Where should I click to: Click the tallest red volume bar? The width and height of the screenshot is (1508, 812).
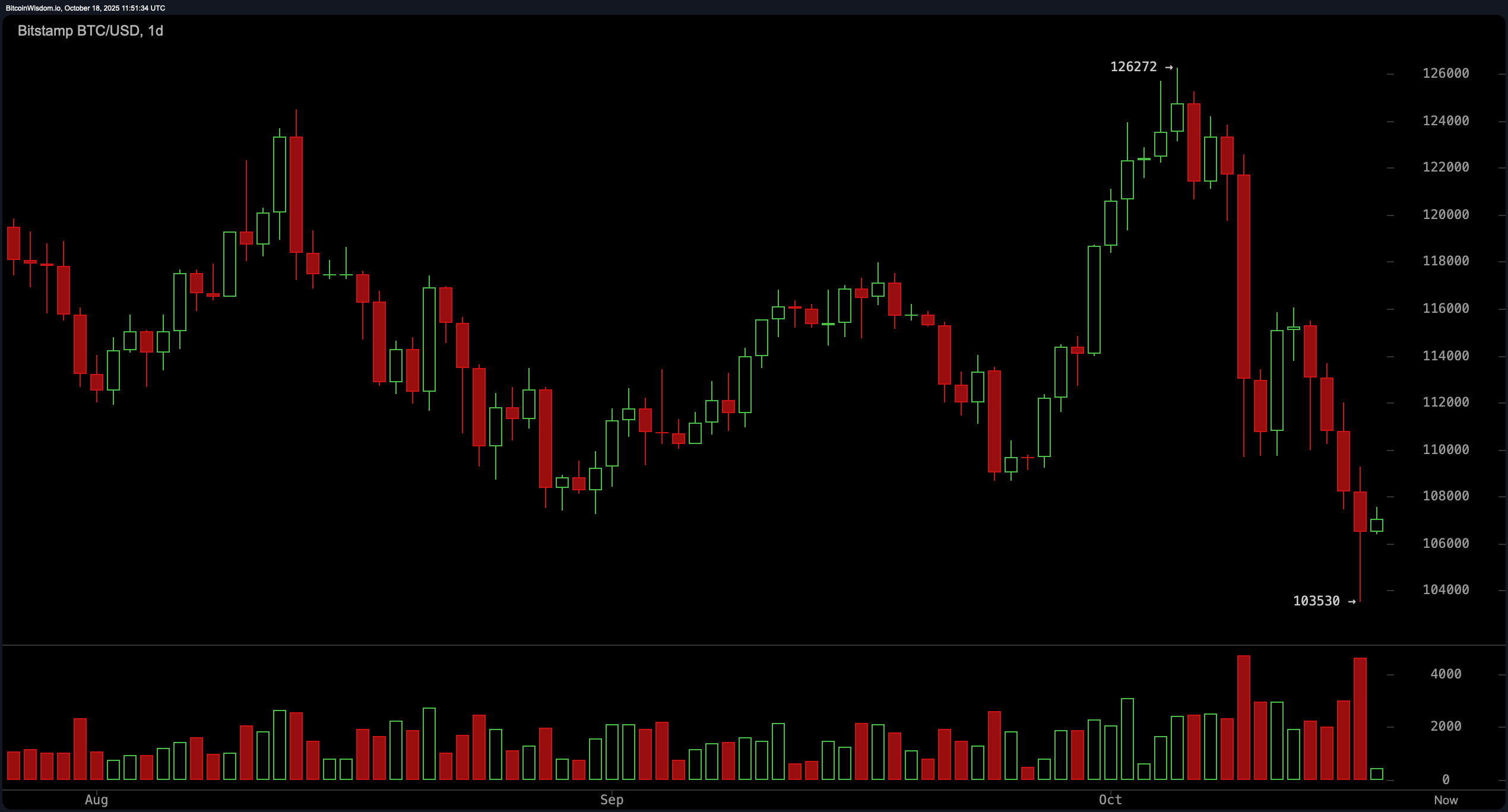[1243, 718]
